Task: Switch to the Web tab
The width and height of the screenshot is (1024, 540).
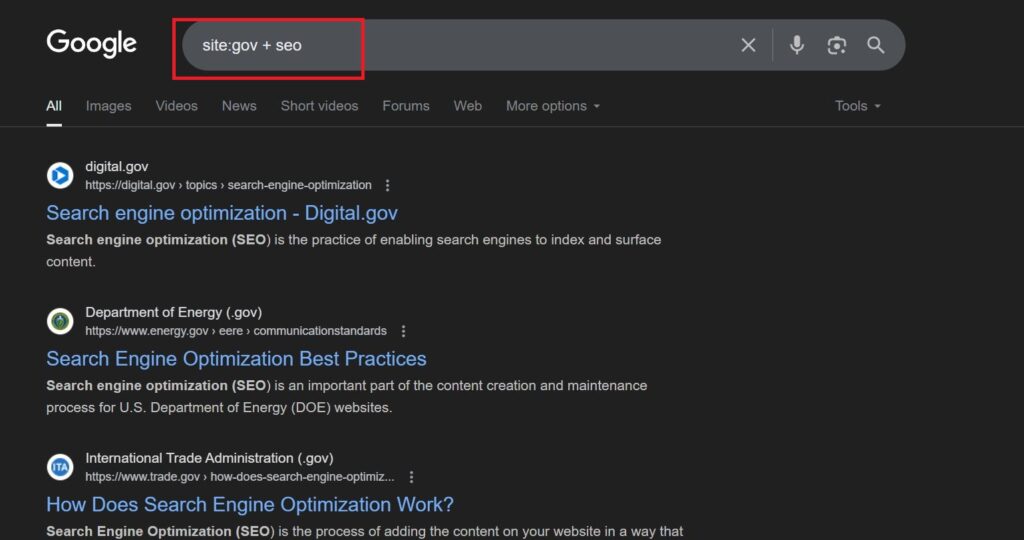Action: click(x=468, y=106)
